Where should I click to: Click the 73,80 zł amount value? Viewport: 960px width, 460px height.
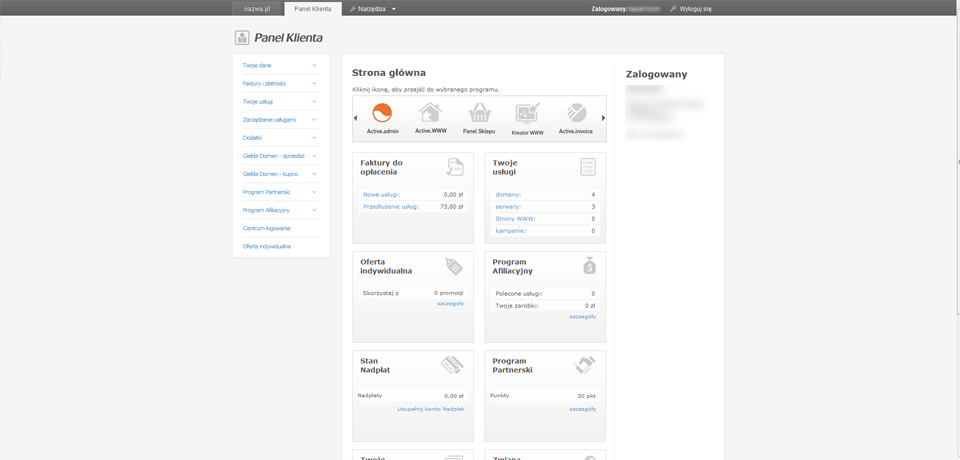pos(454,207)
